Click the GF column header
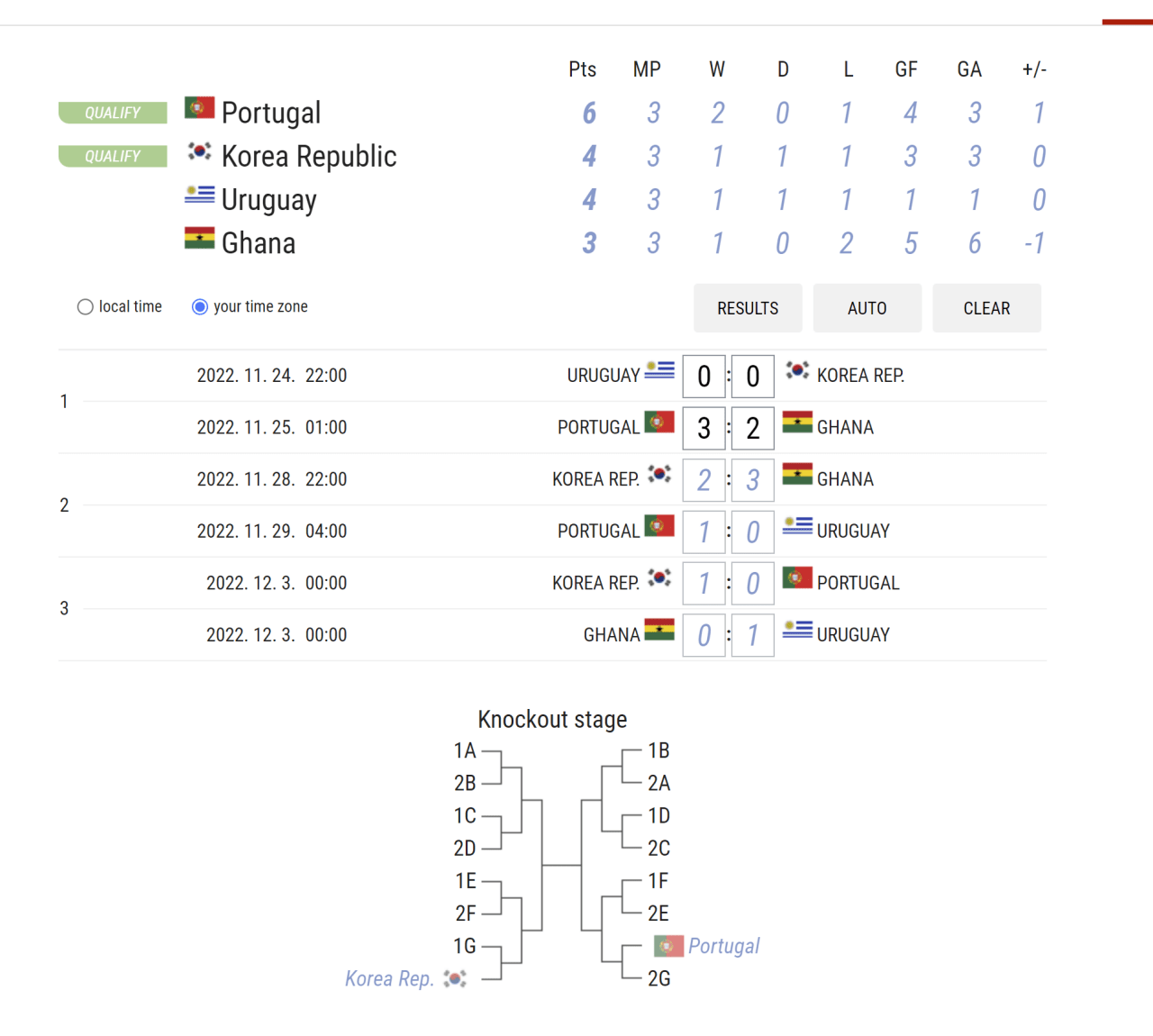Viewport: 1153px width, 1036px height. click(906, 69)
